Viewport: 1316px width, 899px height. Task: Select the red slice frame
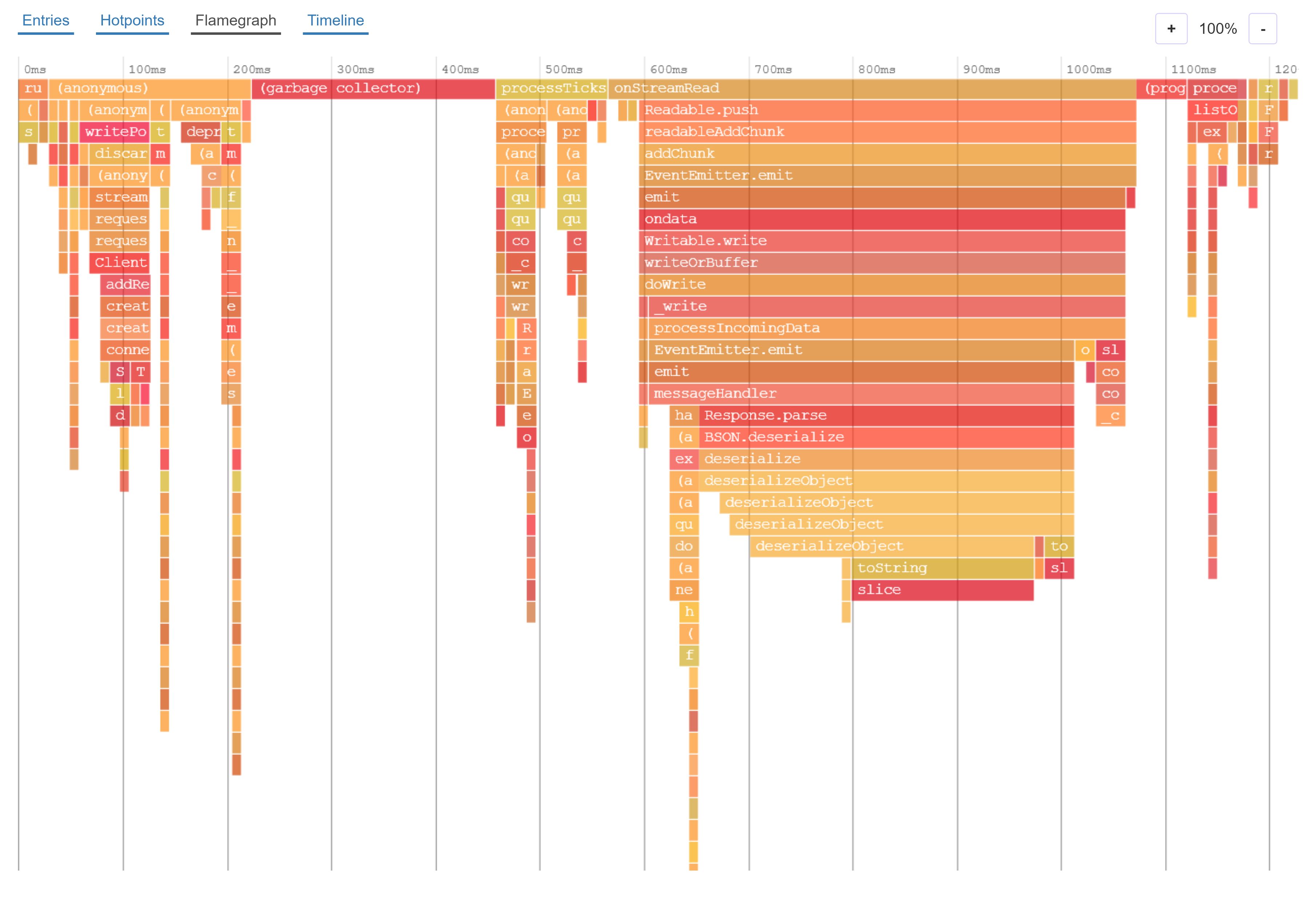942,590
